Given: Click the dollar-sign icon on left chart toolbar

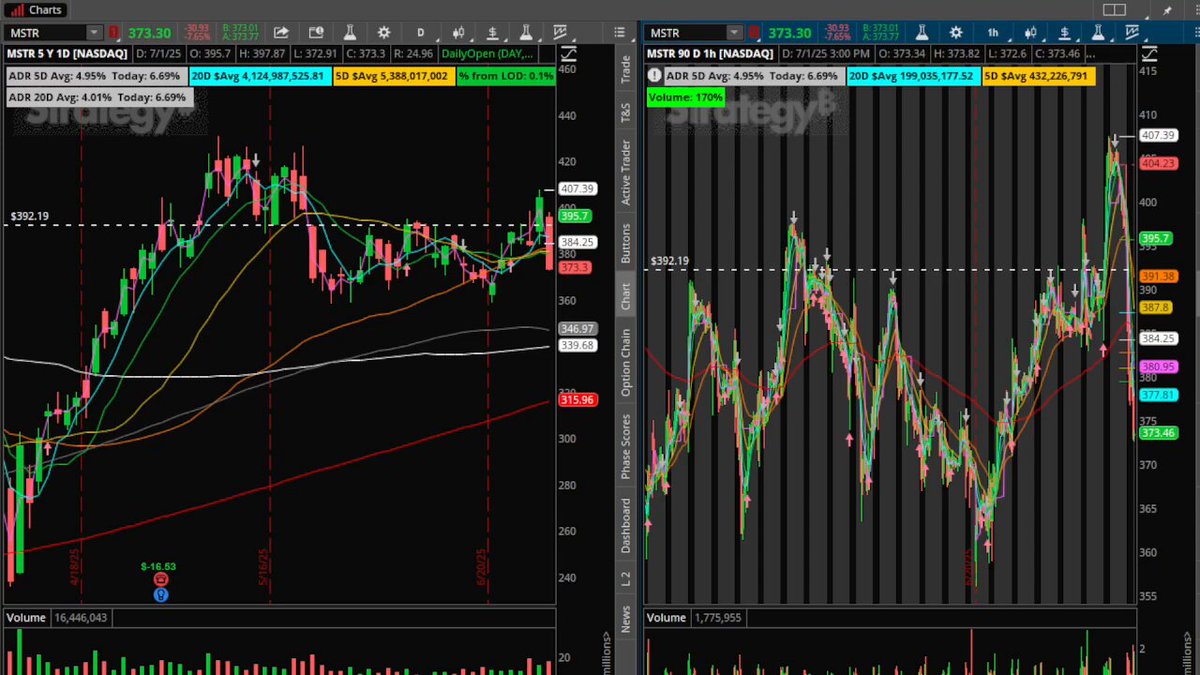Looking at the screenshot, I should coord(493,32).
